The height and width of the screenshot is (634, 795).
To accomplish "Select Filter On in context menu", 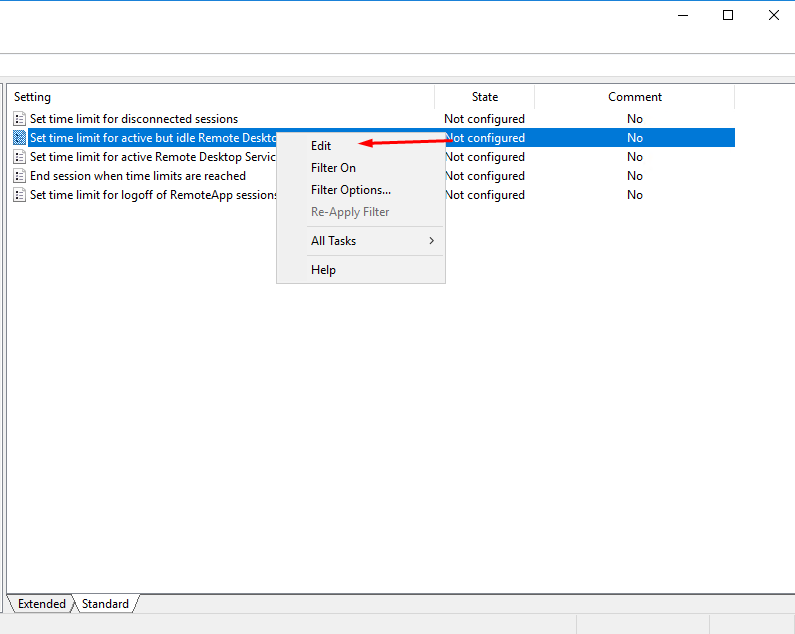I will click(x=333, y=168).
